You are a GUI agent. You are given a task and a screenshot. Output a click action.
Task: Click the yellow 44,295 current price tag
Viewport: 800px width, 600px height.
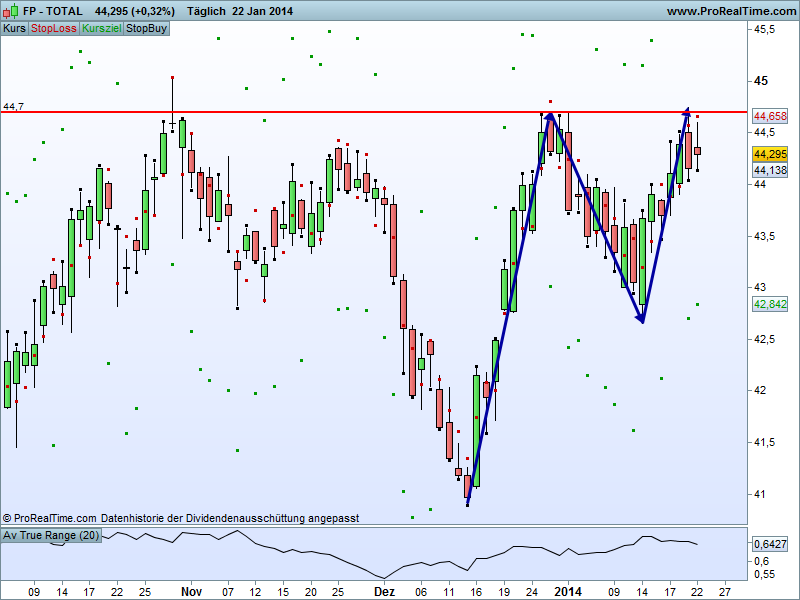[770, 154]
